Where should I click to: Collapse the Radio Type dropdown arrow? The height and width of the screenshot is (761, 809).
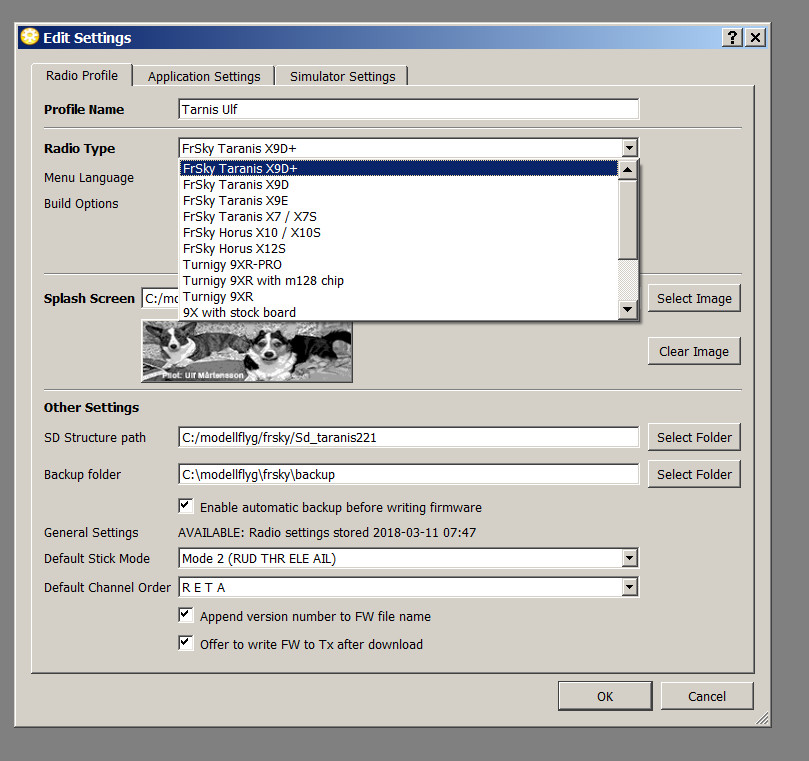point(628,148)
